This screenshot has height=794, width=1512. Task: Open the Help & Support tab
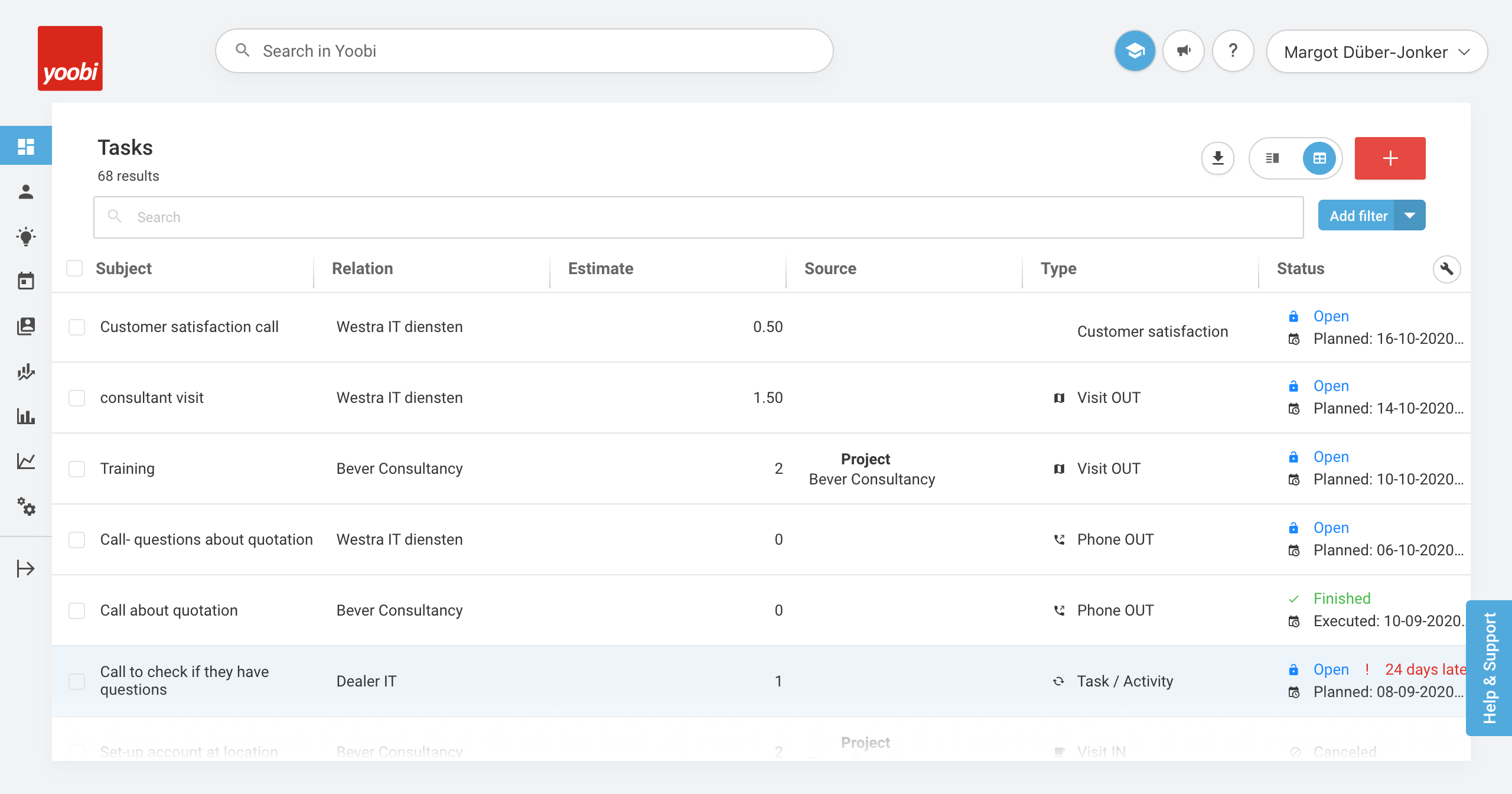1489,668
